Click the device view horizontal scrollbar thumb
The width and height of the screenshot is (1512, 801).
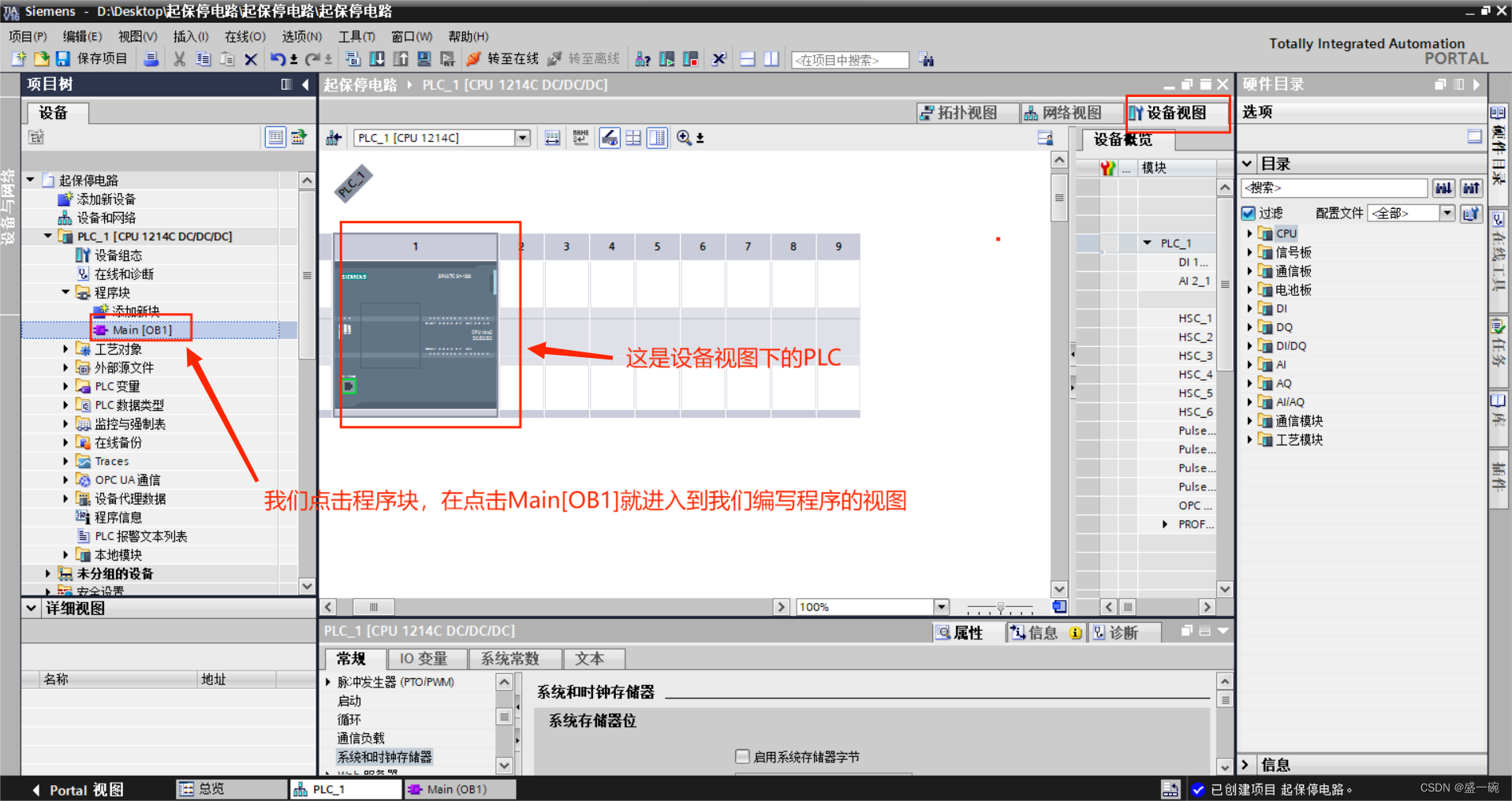pos(374,607)
